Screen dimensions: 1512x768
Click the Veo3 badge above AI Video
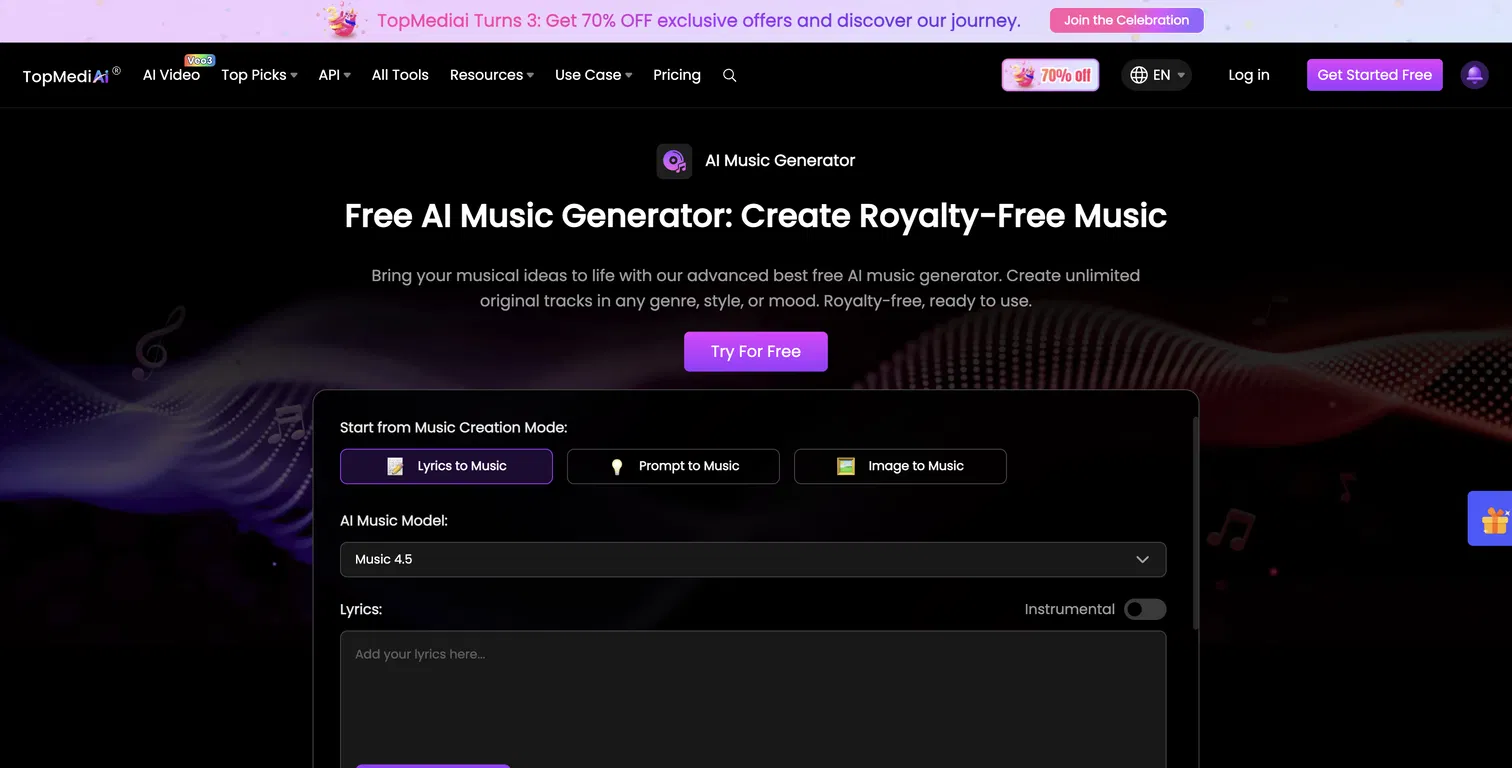tap(200, 60)
